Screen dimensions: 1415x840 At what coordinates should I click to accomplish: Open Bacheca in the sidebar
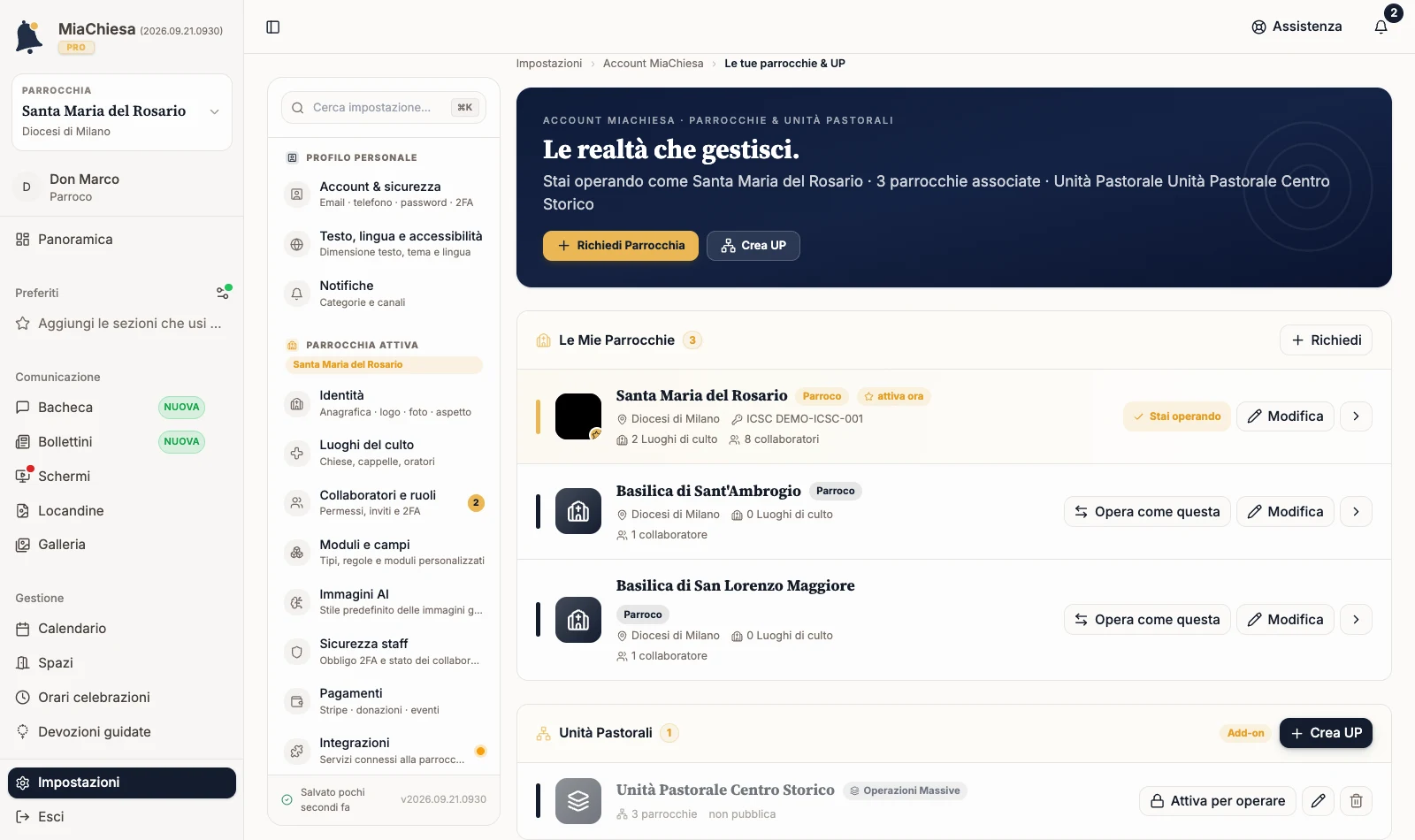122,408
